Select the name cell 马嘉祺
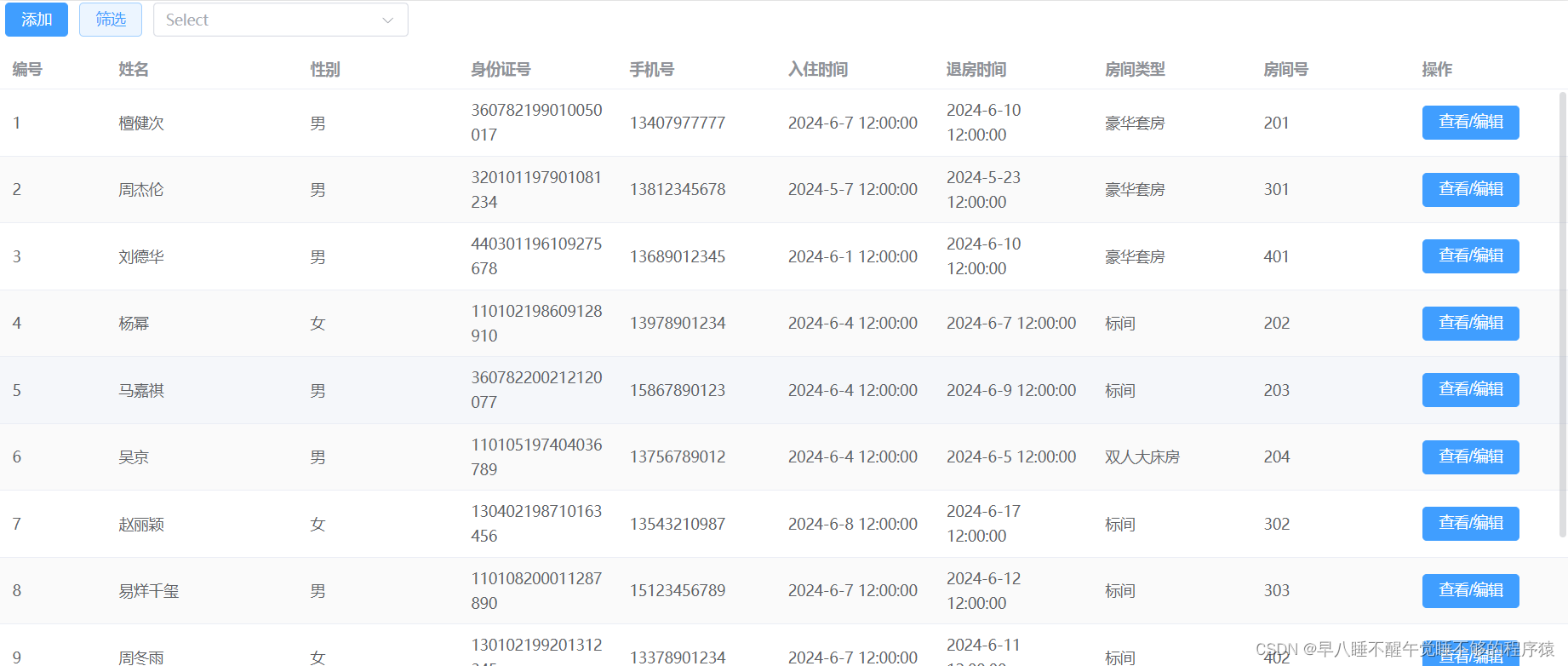The image size is (1568, 666). coord(141,390)
